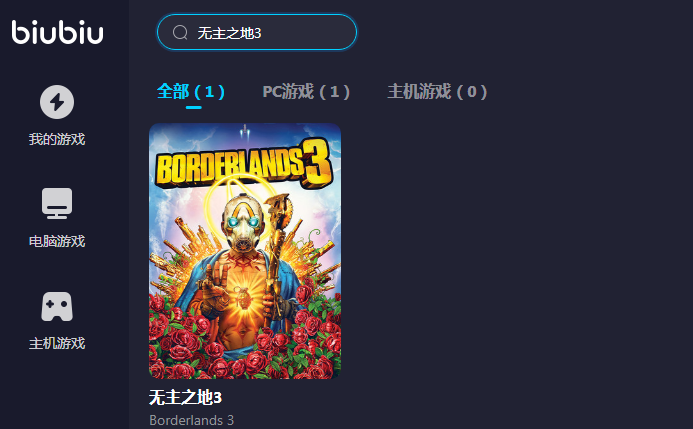Select the gamepad icon for console games
The height and width of the screenshot is (429, 693).
(x=57, y=306)
